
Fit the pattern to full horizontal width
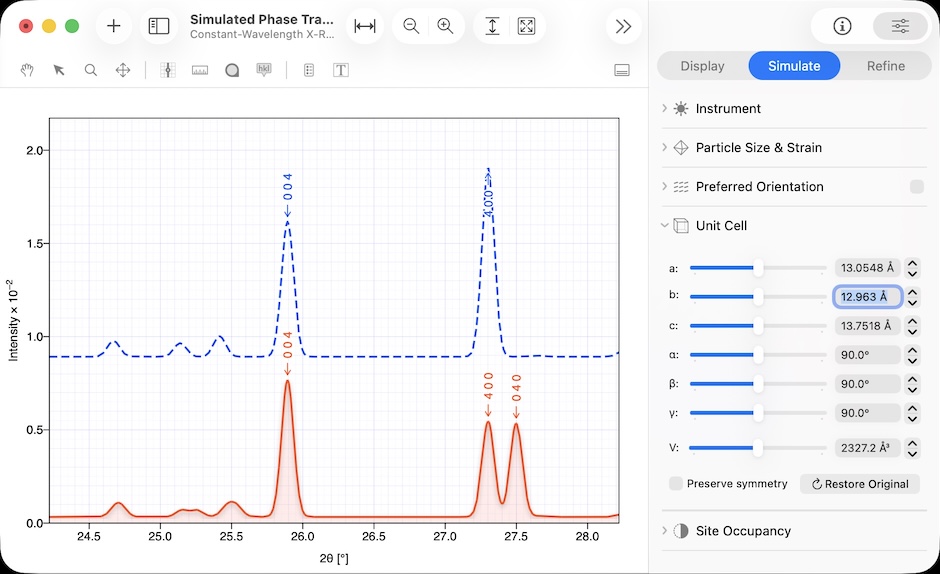point(365,27)
